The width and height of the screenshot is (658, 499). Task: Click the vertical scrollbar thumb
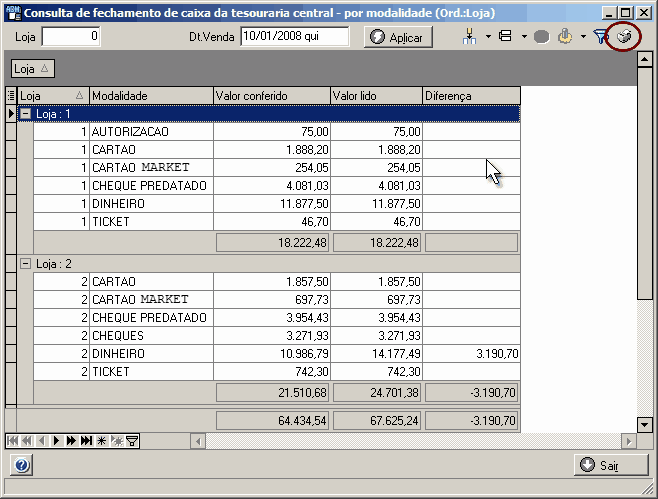click(645, 183)
